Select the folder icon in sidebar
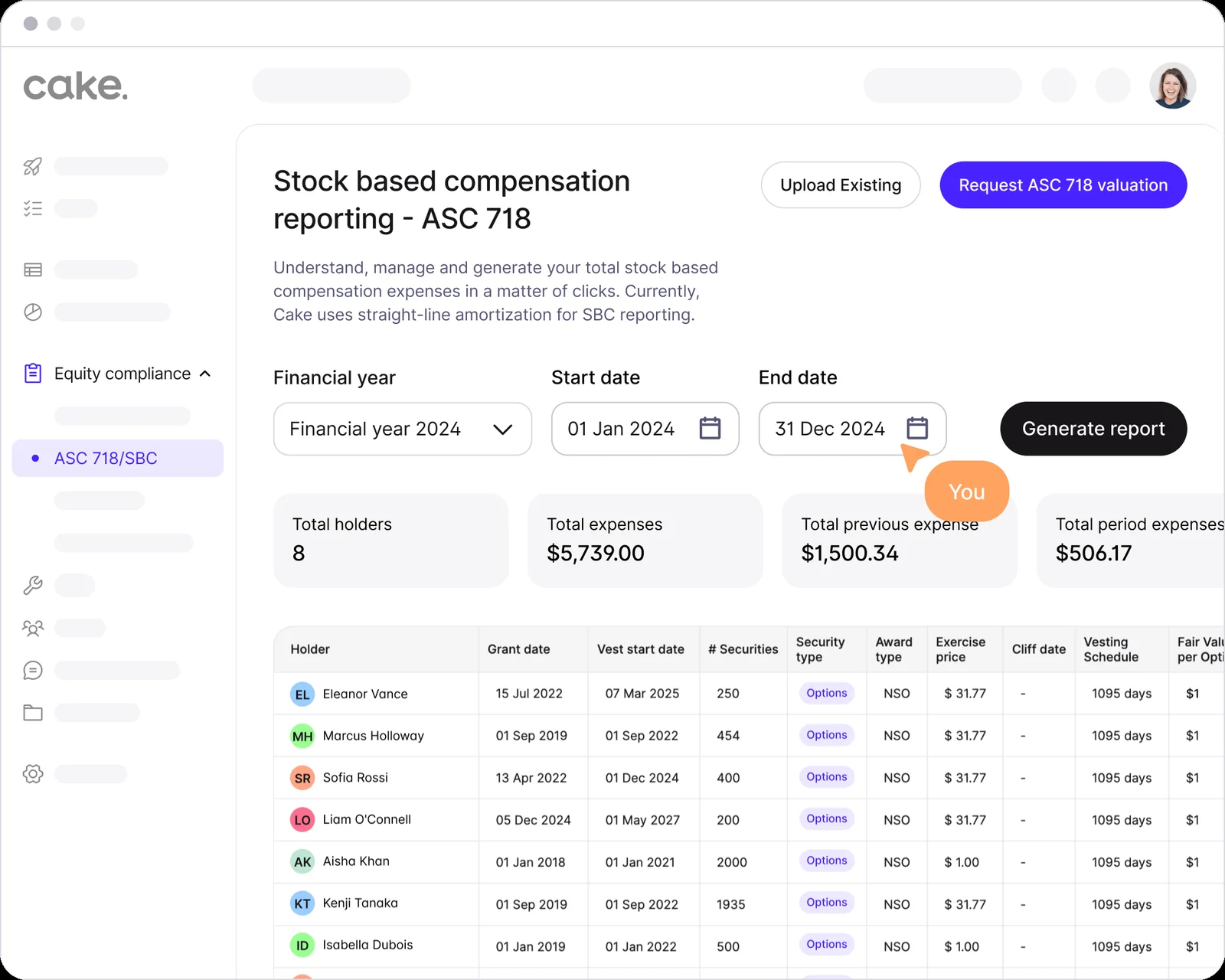This screenshot has width=1225, height=980. pyautogui.click(x=33, y=713)
